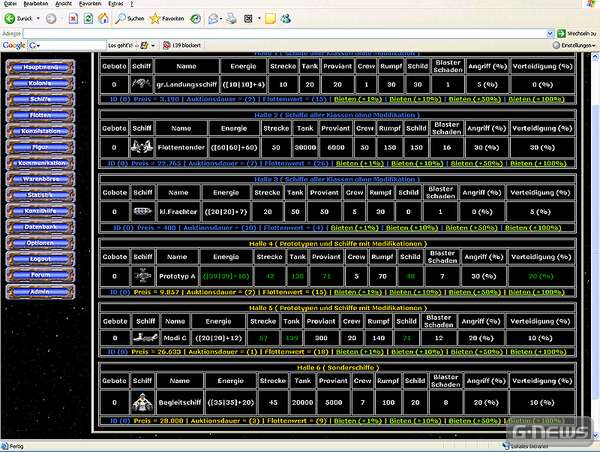Open the address bar dropdown arrow
The width and height of the screenshot is (600, 452).
(550, 33)
